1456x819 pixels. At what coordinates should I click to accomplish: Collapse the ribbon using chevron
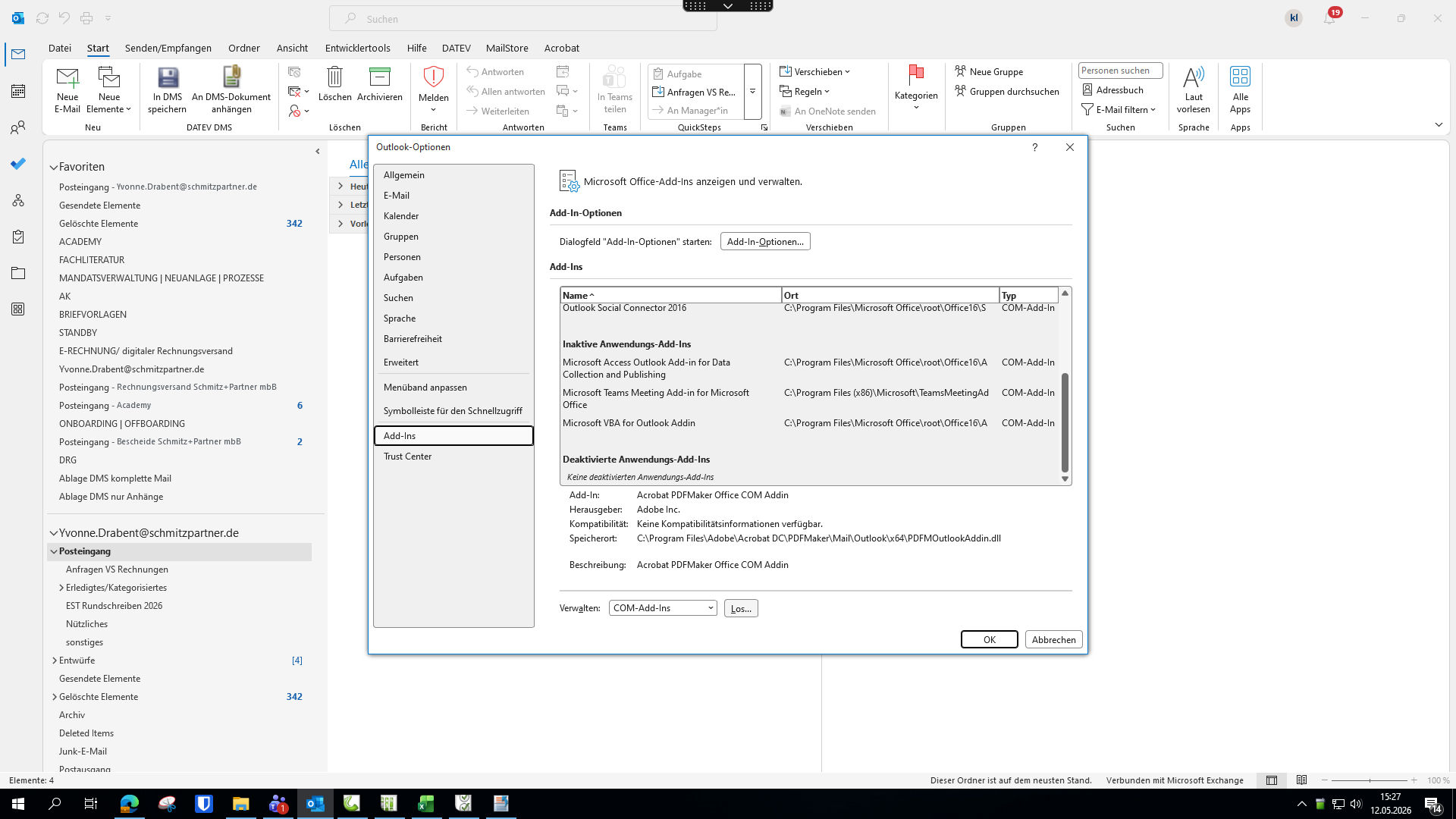[x=1439, y=124]
